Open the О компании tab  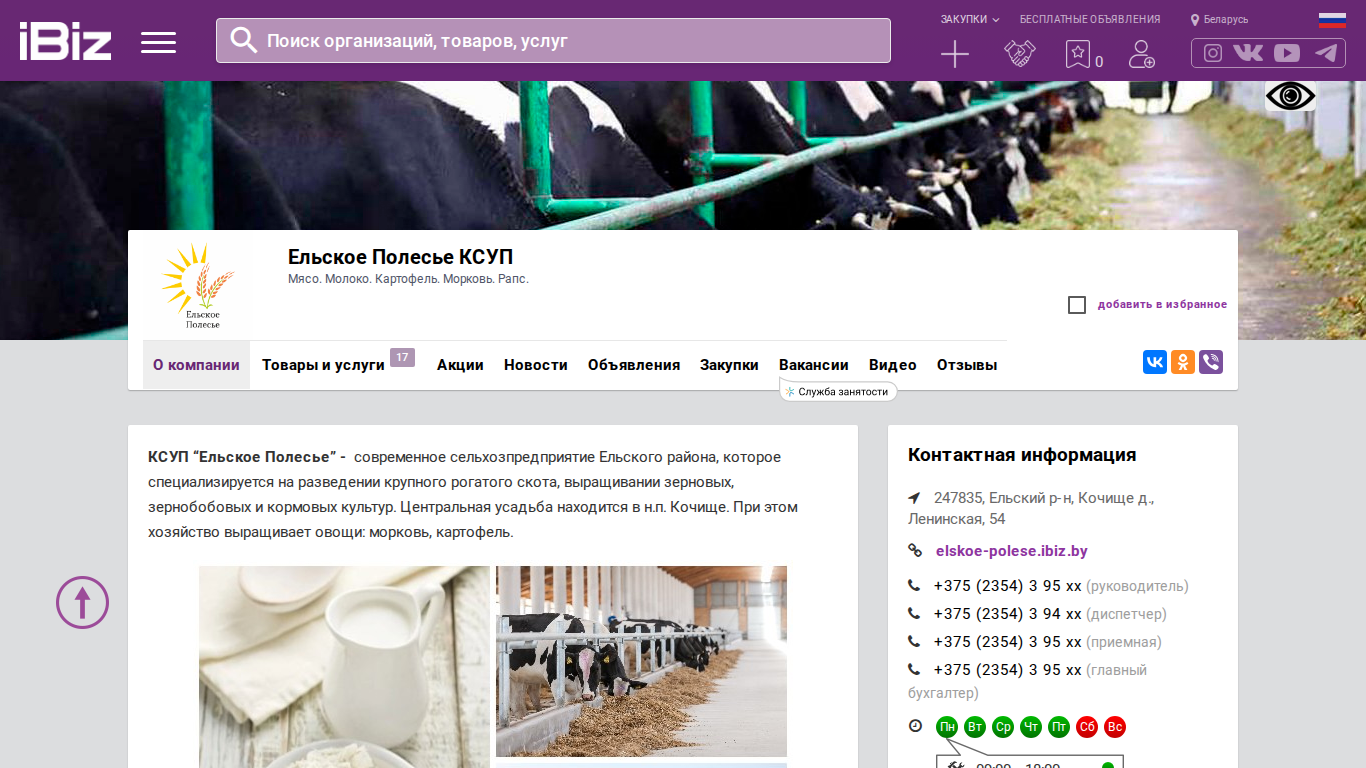196,365
